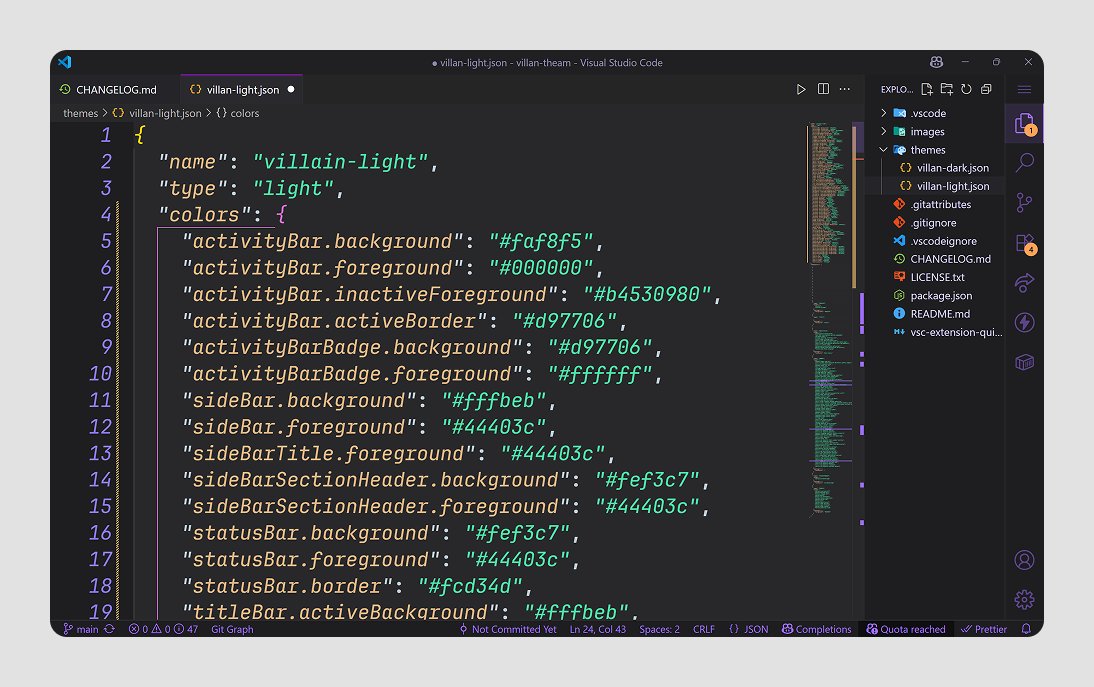The image size is (1094, 687).
Task: Open LICENSE.txt in Explorer
Action: [x=937, y=277]
